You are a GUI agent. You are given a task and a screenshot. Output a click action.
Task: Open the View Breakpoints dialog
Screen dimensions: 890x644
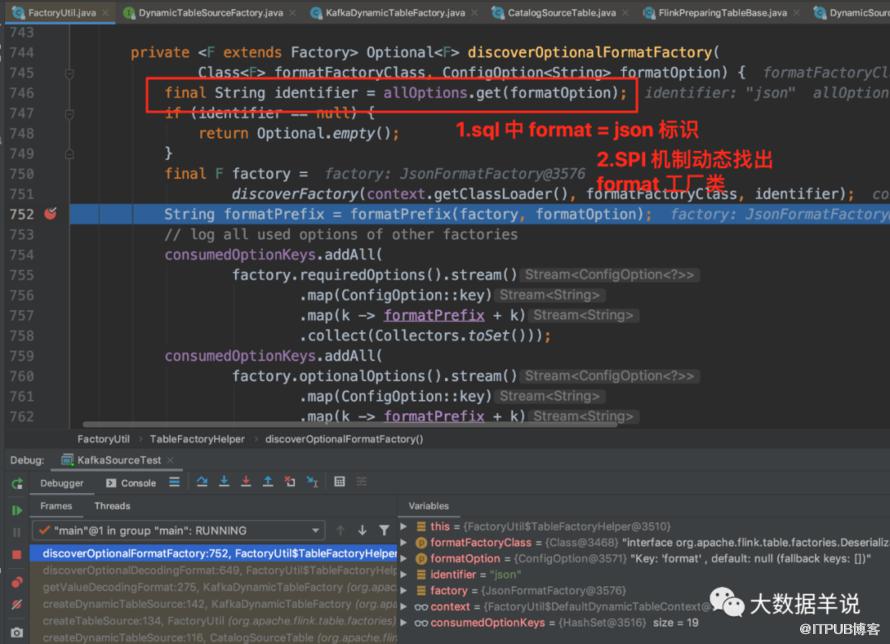point(17,582)
